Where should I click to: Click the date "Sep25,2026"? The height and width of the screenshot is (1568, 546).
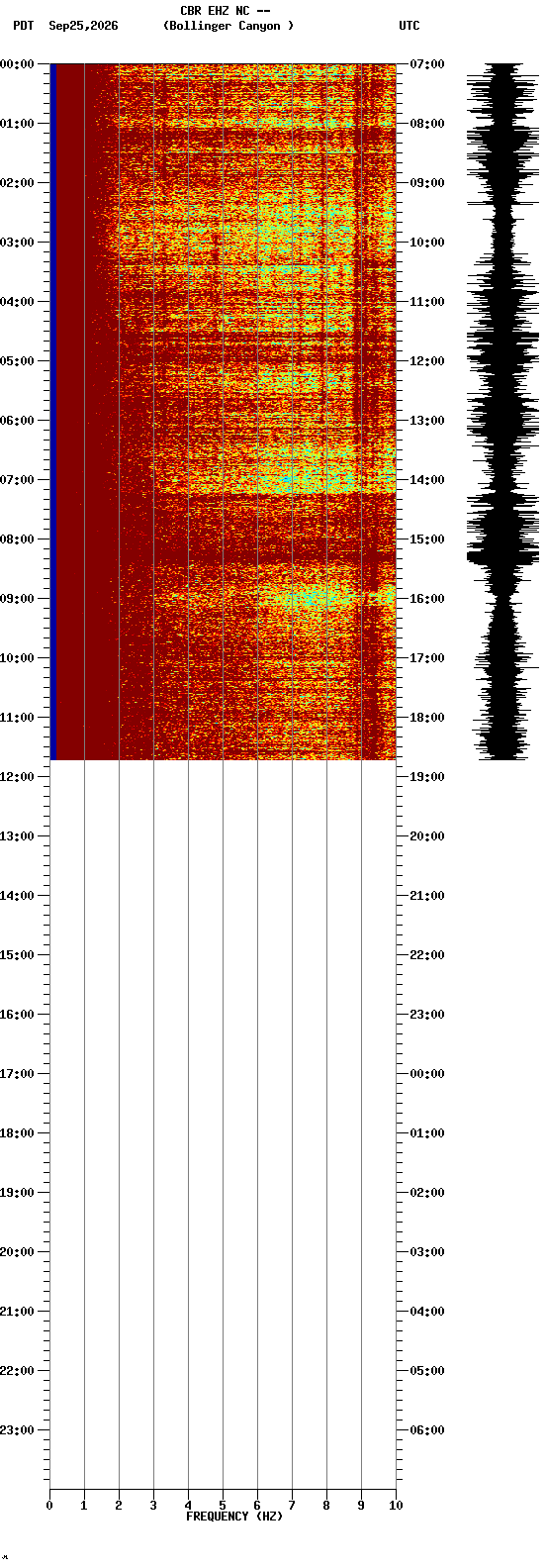pyautogui.click(x=83, y=26)
